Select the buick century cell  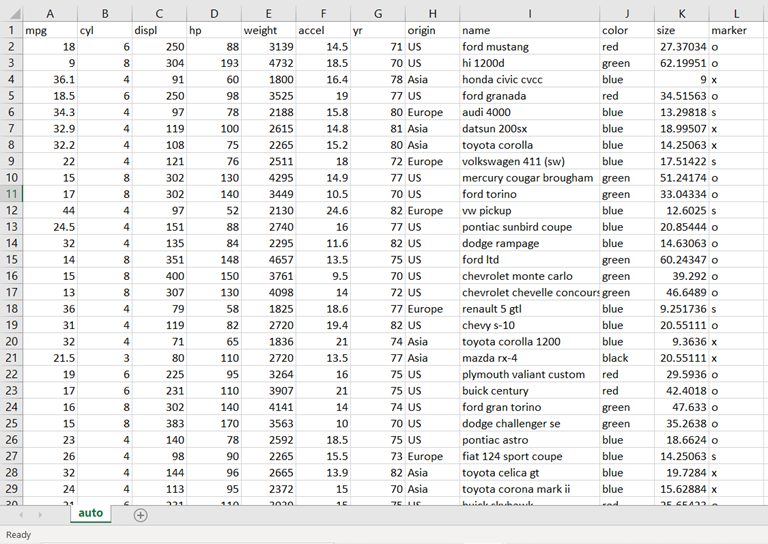[x=529, y=391]
